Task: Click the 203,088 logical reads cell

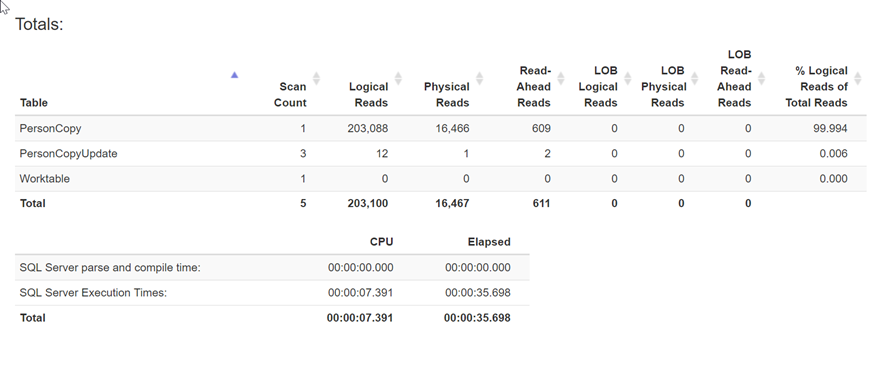Action: point(368,129)
